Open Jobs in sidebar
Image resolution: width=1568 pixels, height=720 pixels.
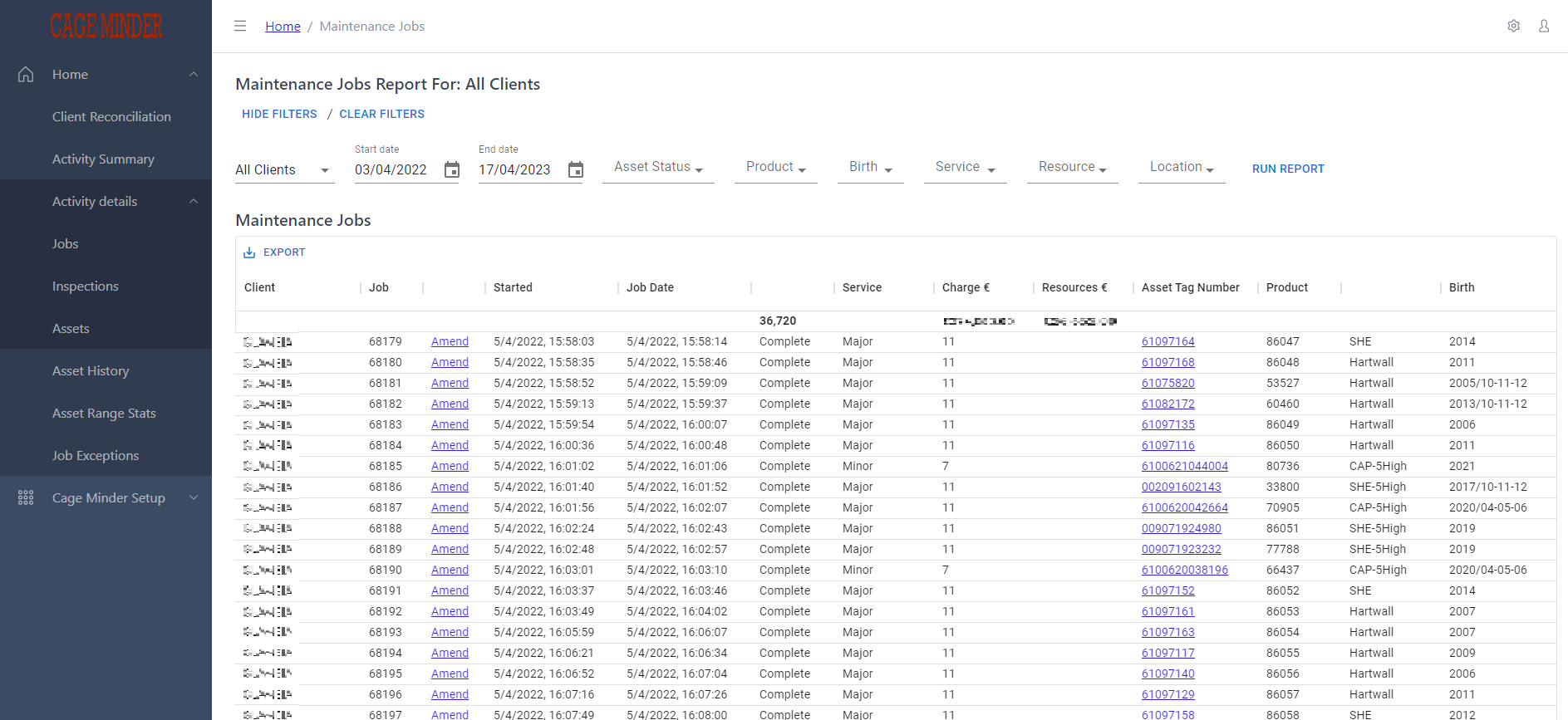tap(65, 243)
